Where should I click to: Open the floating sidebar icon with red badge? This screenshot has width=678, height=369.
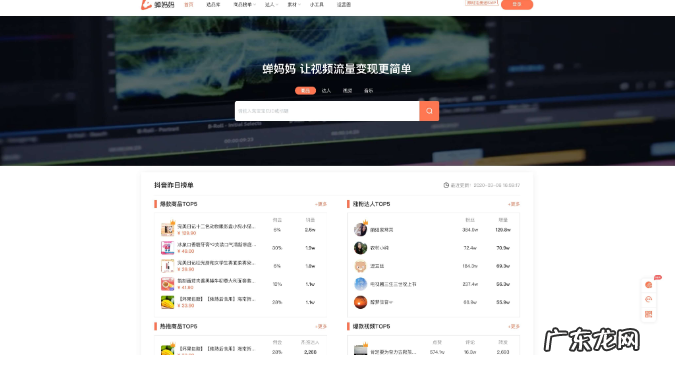649,285
